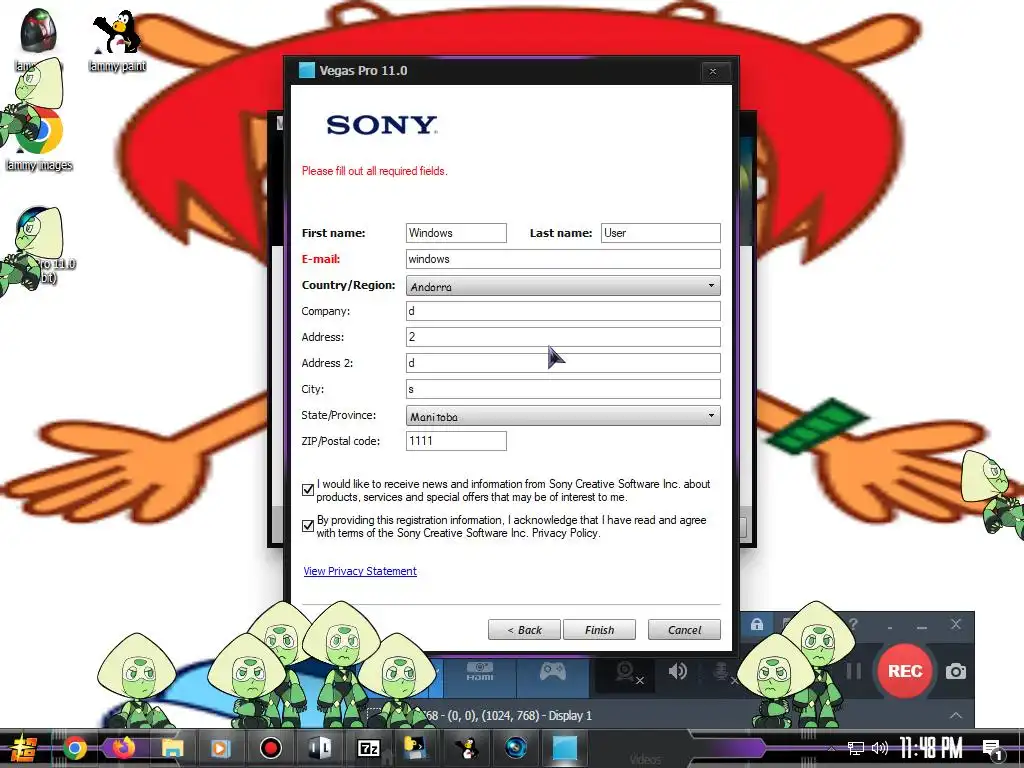
Task: Close the Vegas Pro 11.0 dialog
Action: (x=713, y=71)
